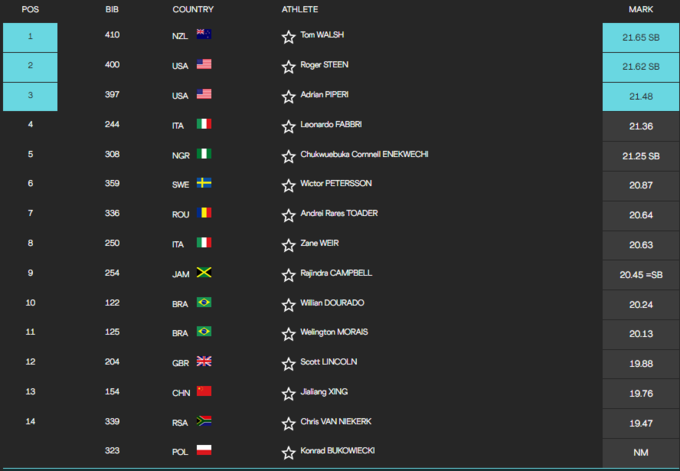This screenshot has height=471, width=680.
Task: Click the China flag icon
Action: pyautogui.click(x=204, y=391)
